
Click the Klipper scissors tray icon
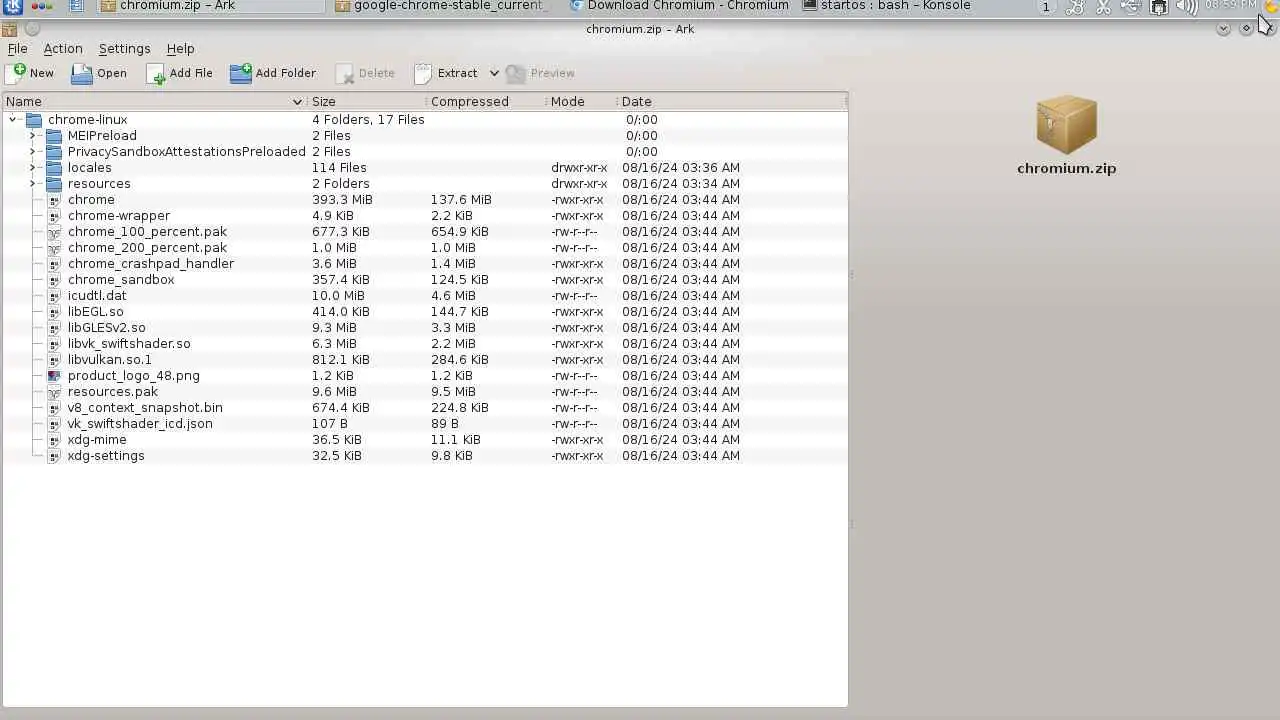[1103, 7]
